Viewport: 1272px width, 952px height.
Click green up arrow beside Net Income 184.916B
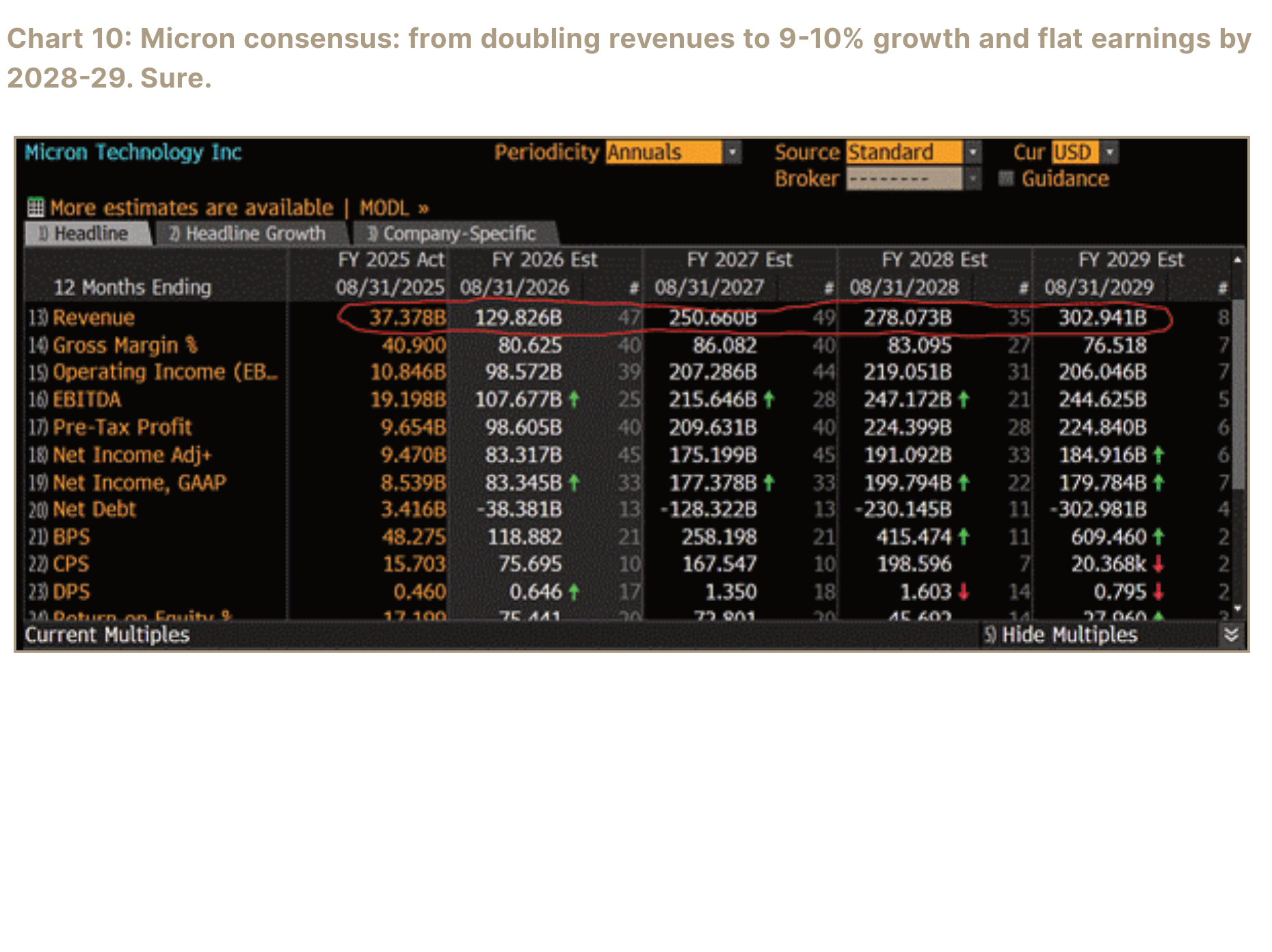(1158, 455)
